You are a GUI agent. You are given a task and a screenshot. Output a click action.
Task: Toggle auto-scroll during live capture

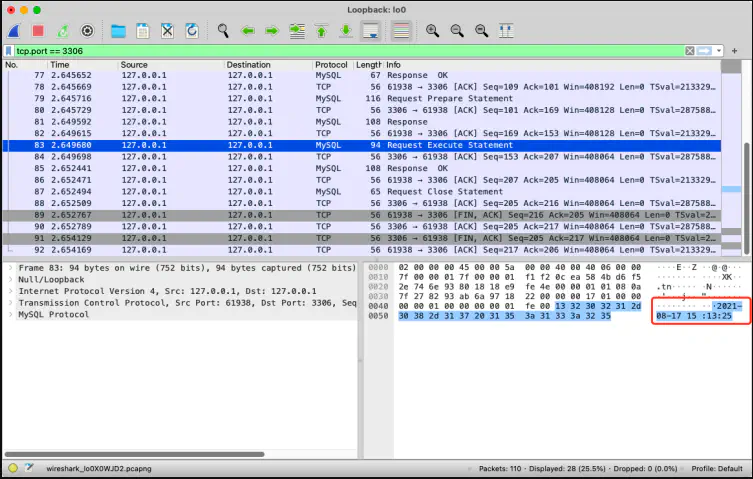[x=370, y=31]
